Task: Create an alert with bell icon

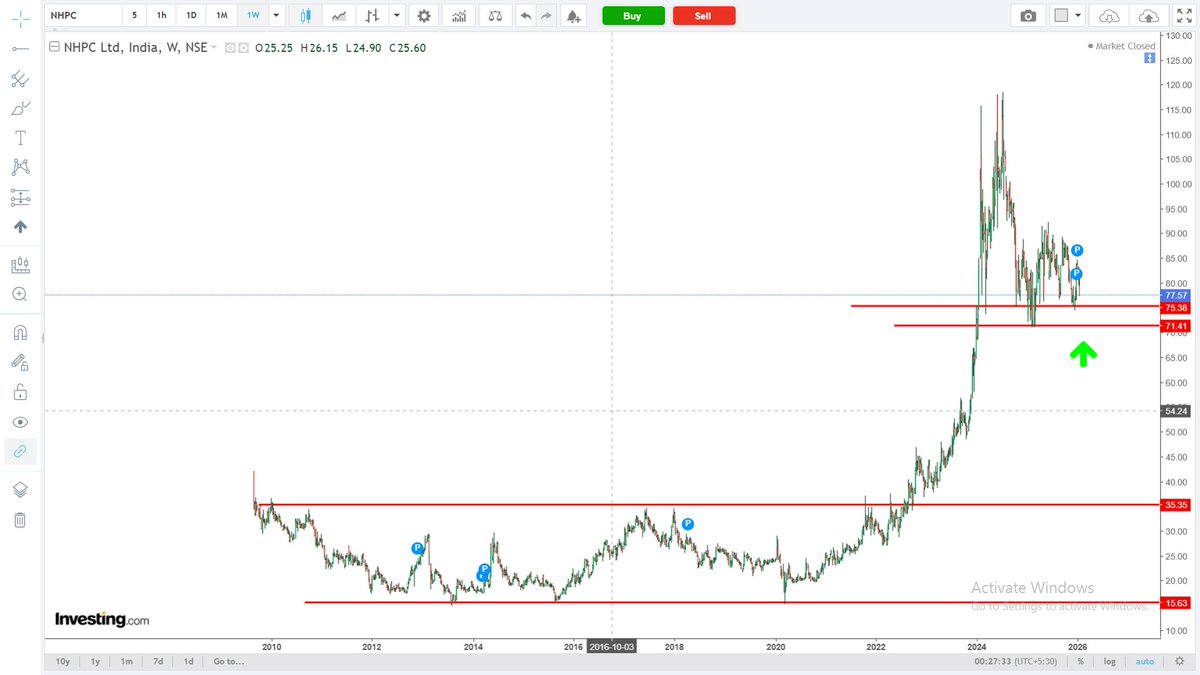Action: pos(573,16)
